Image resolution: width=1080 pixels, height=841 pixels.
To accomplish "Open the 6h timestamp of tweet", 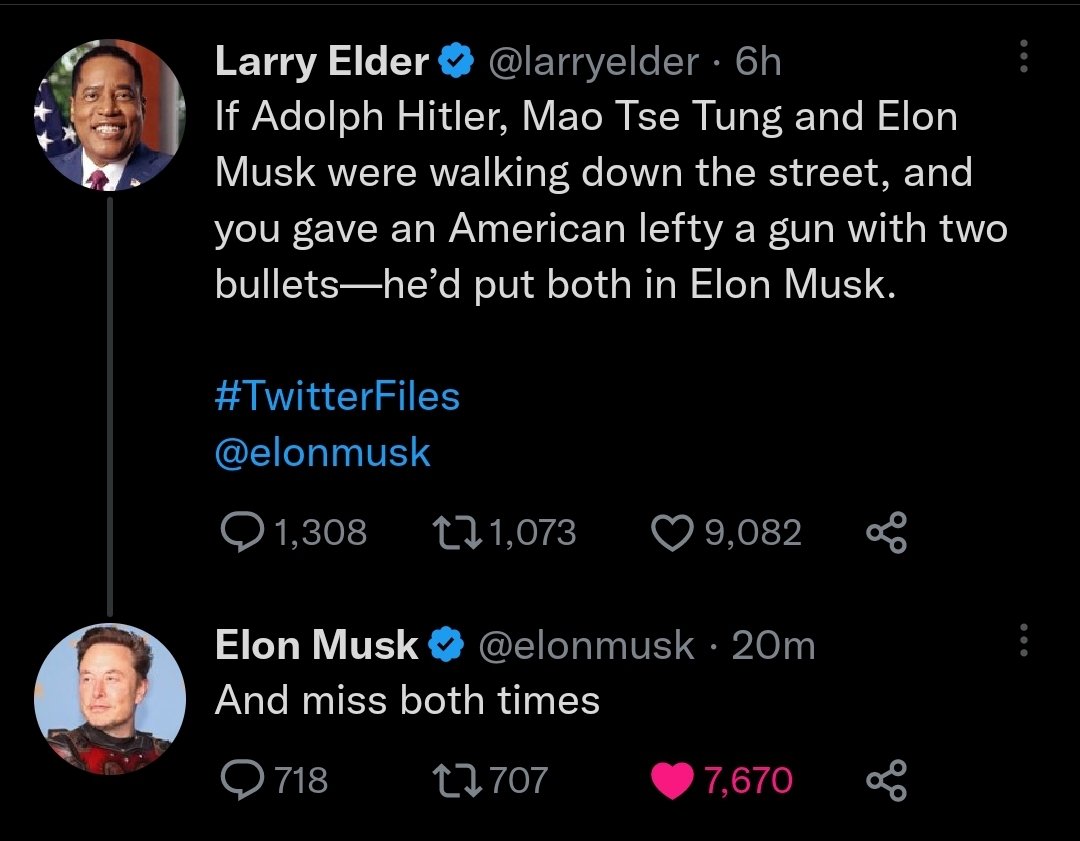I will point(757,63).
